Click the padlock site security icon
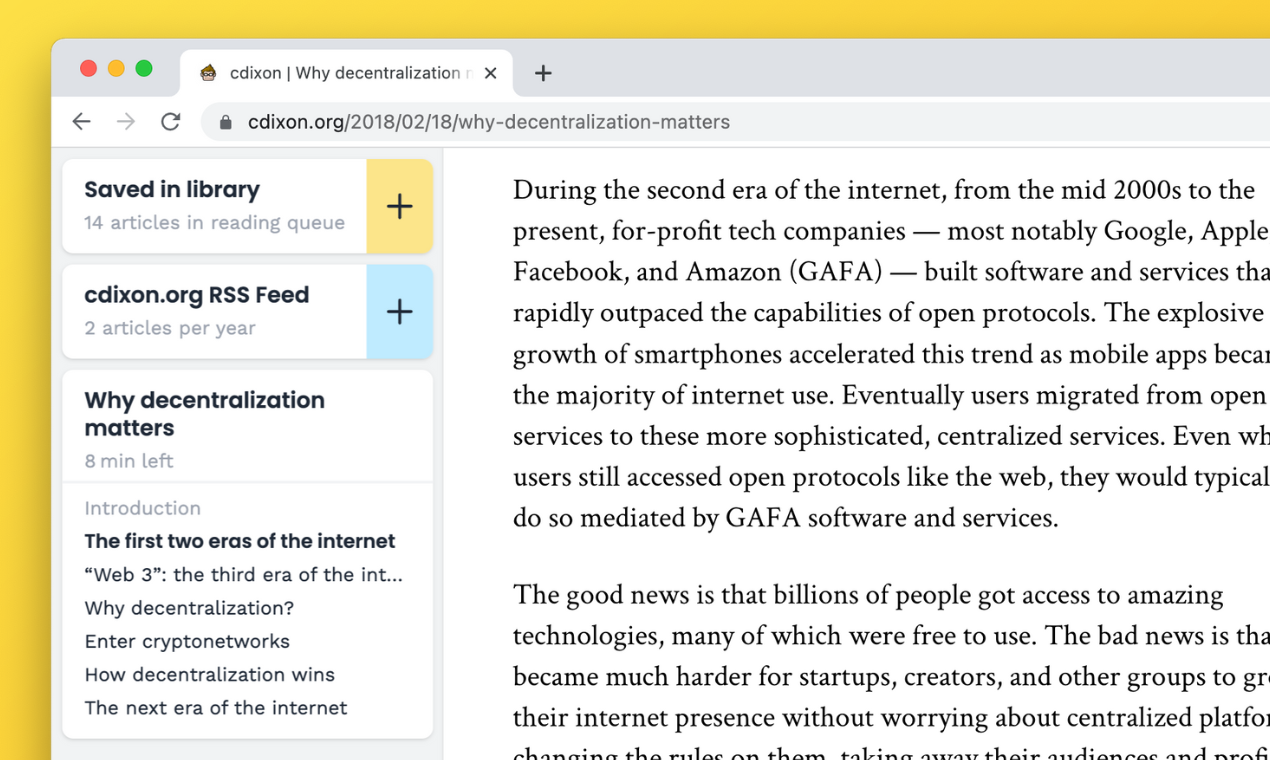Screen dimensions: 1270x760 pos(226,122)
